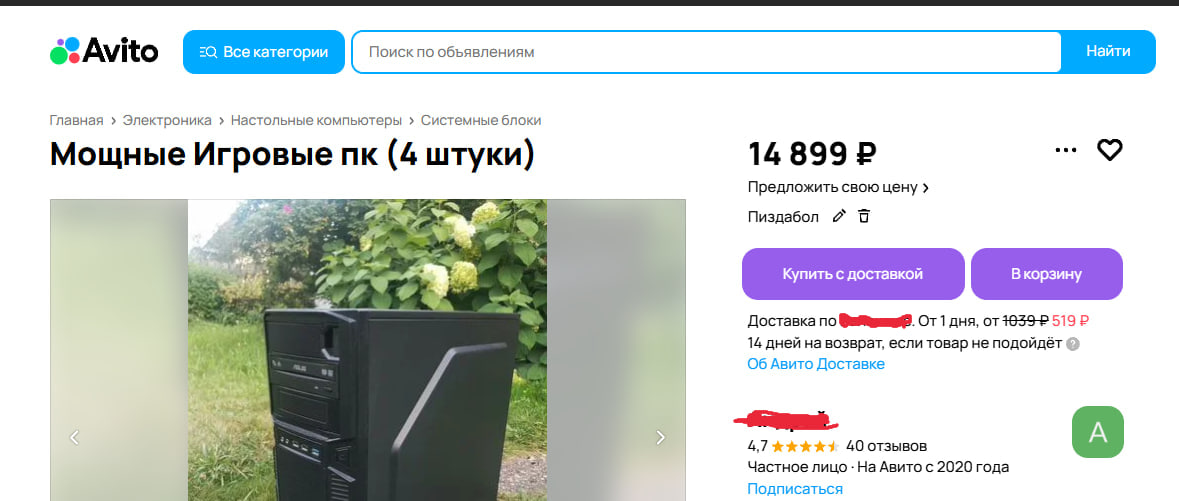Click the Найти search button
The width and height of the screenshot is (1179, 501).
coord(1108,52)
